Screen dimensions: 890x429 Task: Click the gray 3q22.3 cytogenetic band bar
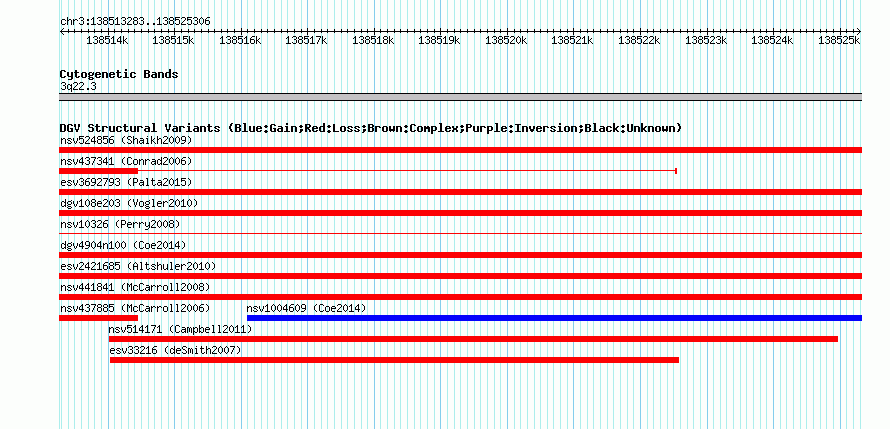point(460,97)
